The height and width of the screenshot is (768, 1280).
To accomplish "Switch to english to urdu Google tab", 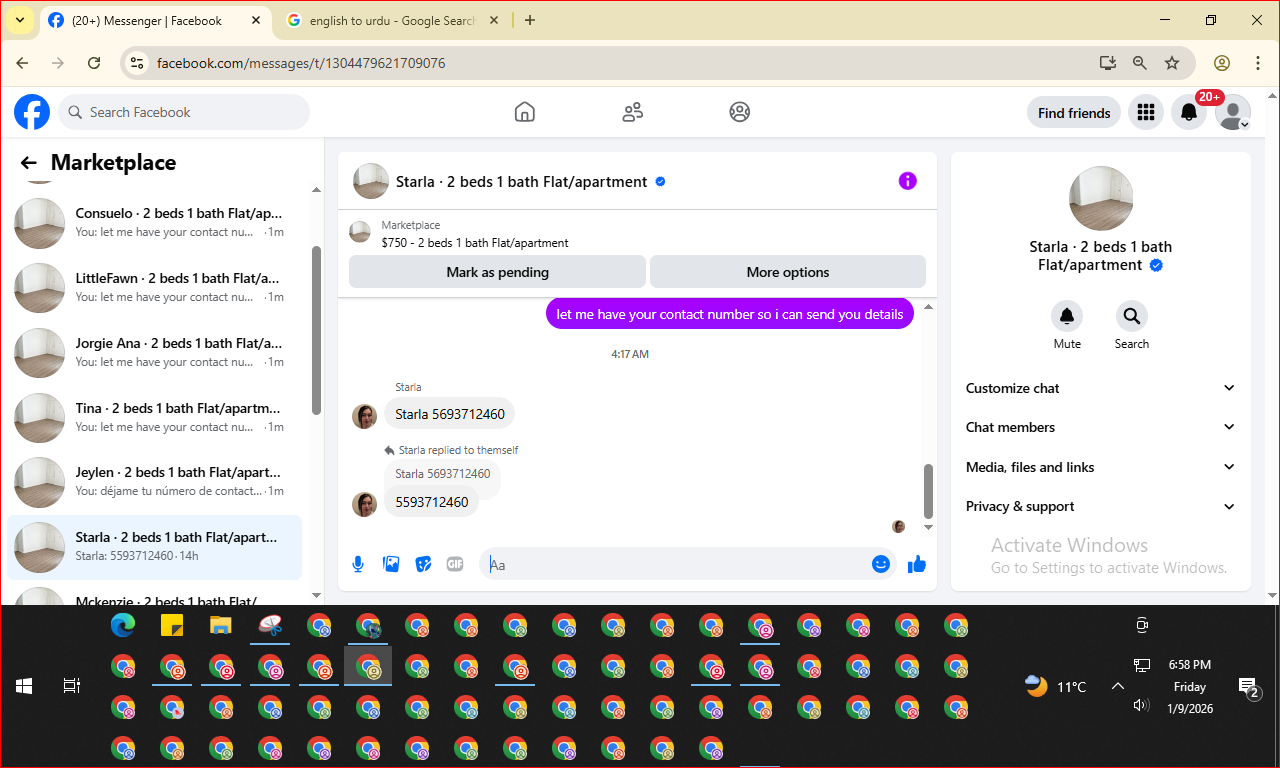I will click(x=390, y=20).
